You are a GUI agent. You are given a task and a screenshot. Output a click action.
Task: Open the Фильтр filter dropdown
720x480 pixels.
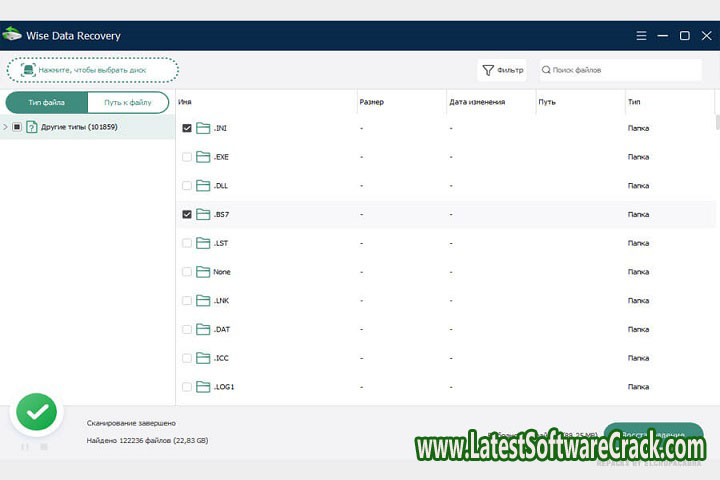(503, 70)
